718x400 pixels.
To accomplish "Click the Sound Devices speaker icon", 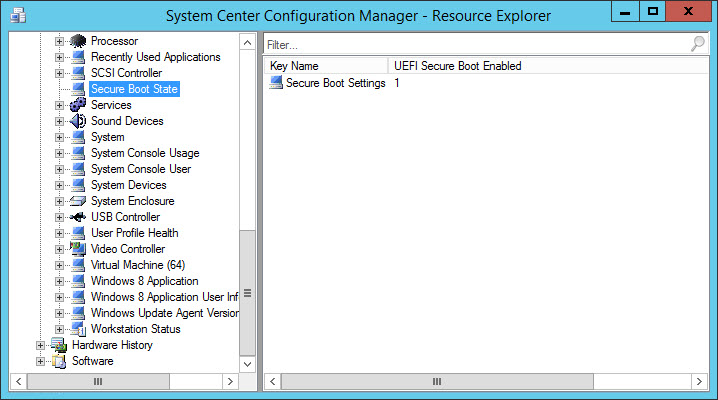I will pyautogui.click(x=79, y=121).
